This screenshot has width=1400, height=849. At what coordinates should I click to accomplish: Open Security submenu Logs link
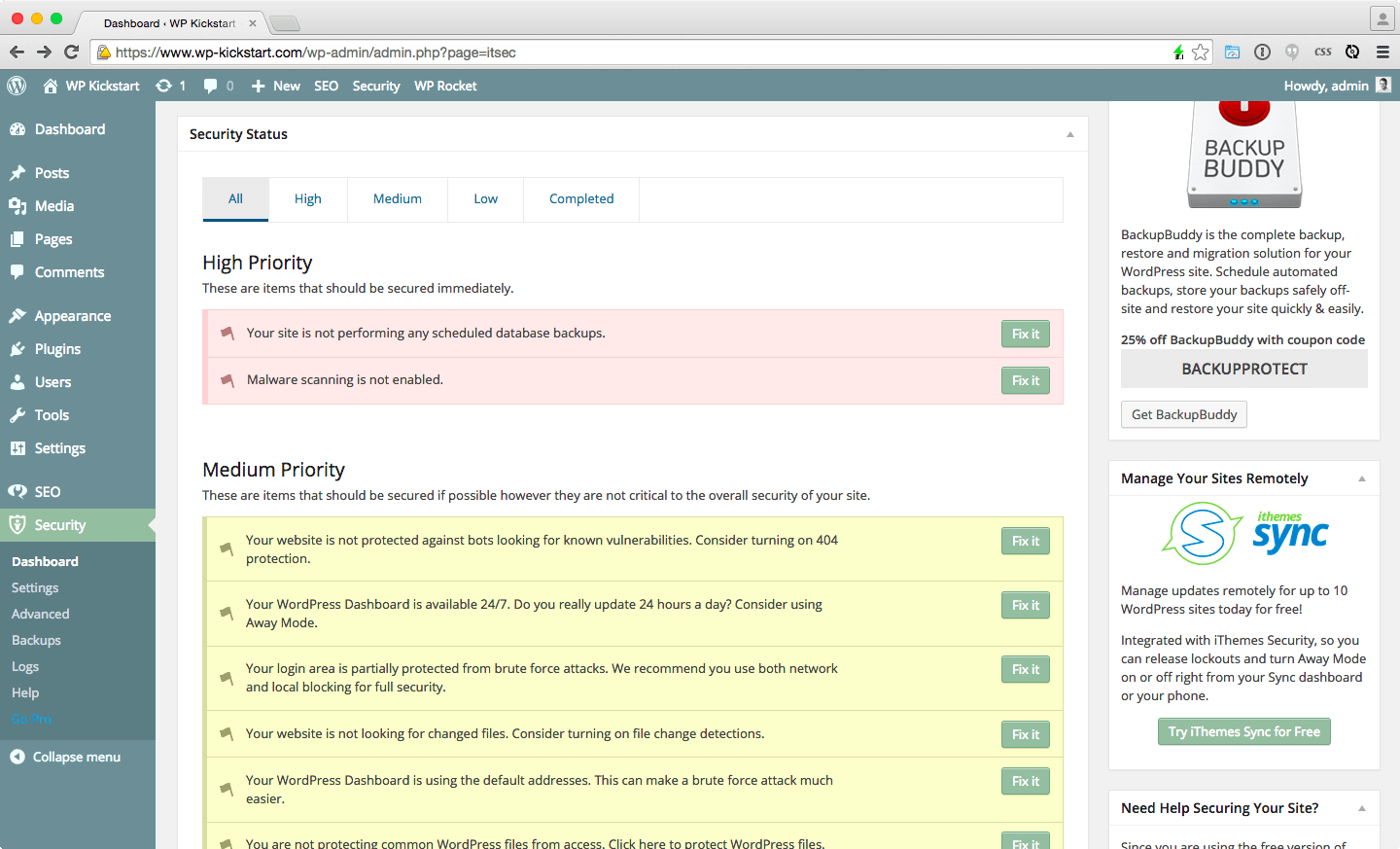[25, 666]
